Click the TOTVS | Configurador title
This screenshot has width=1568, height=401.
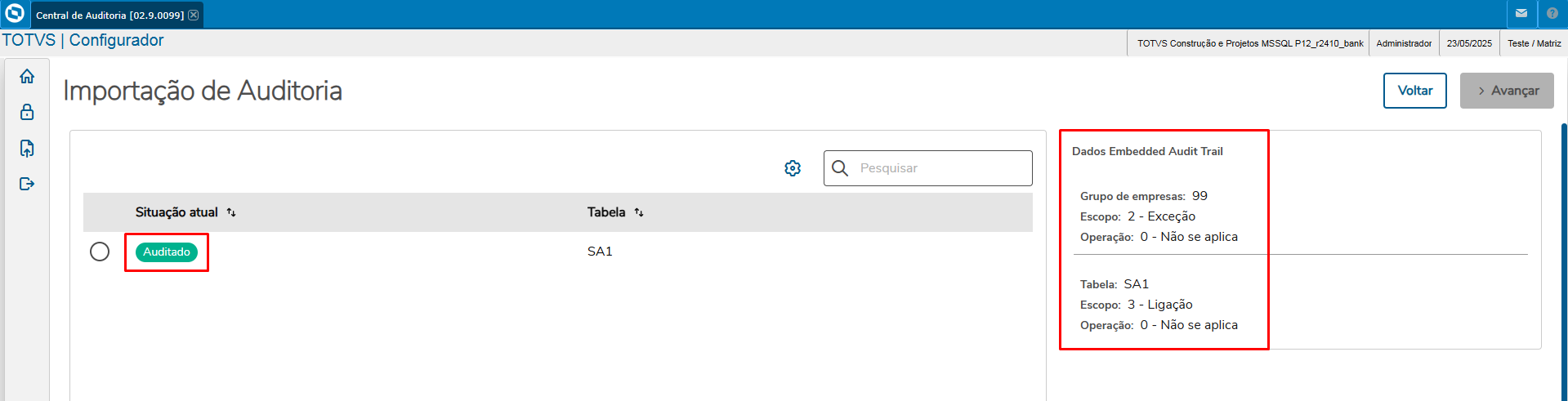(x=83, y=40)
